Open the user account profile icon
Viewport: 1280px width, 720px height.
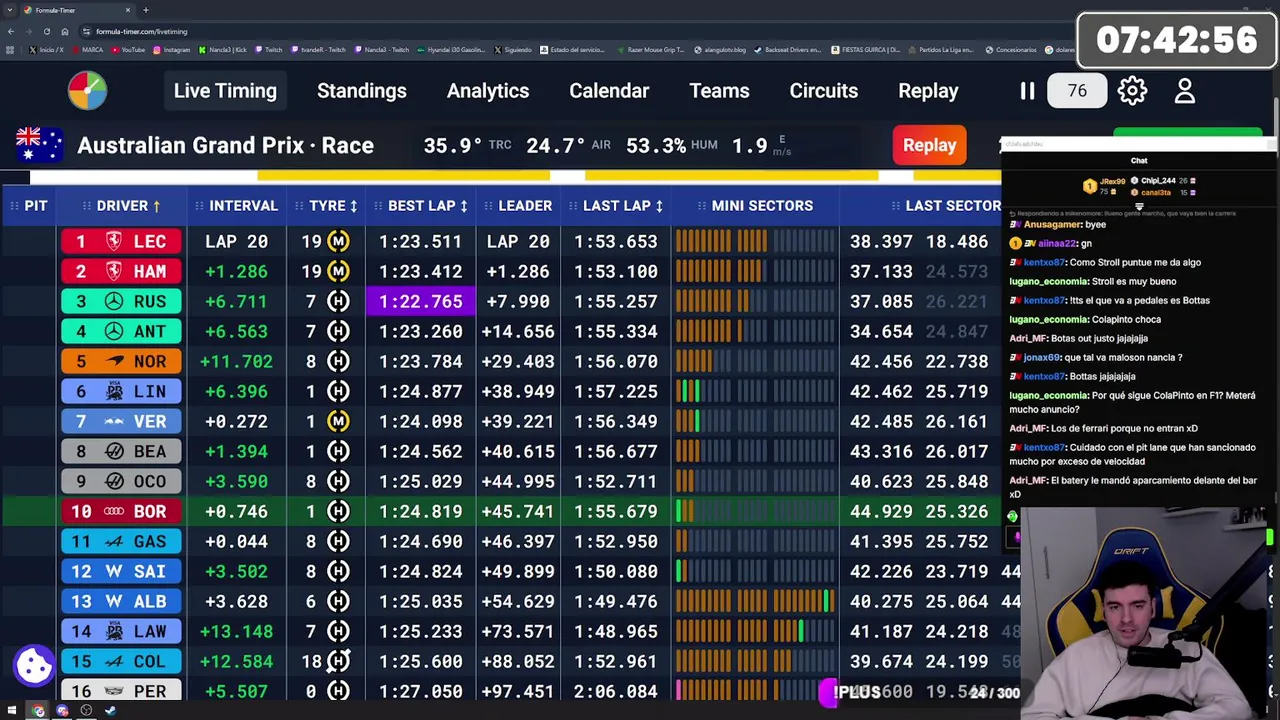(x=1185, y=91)
